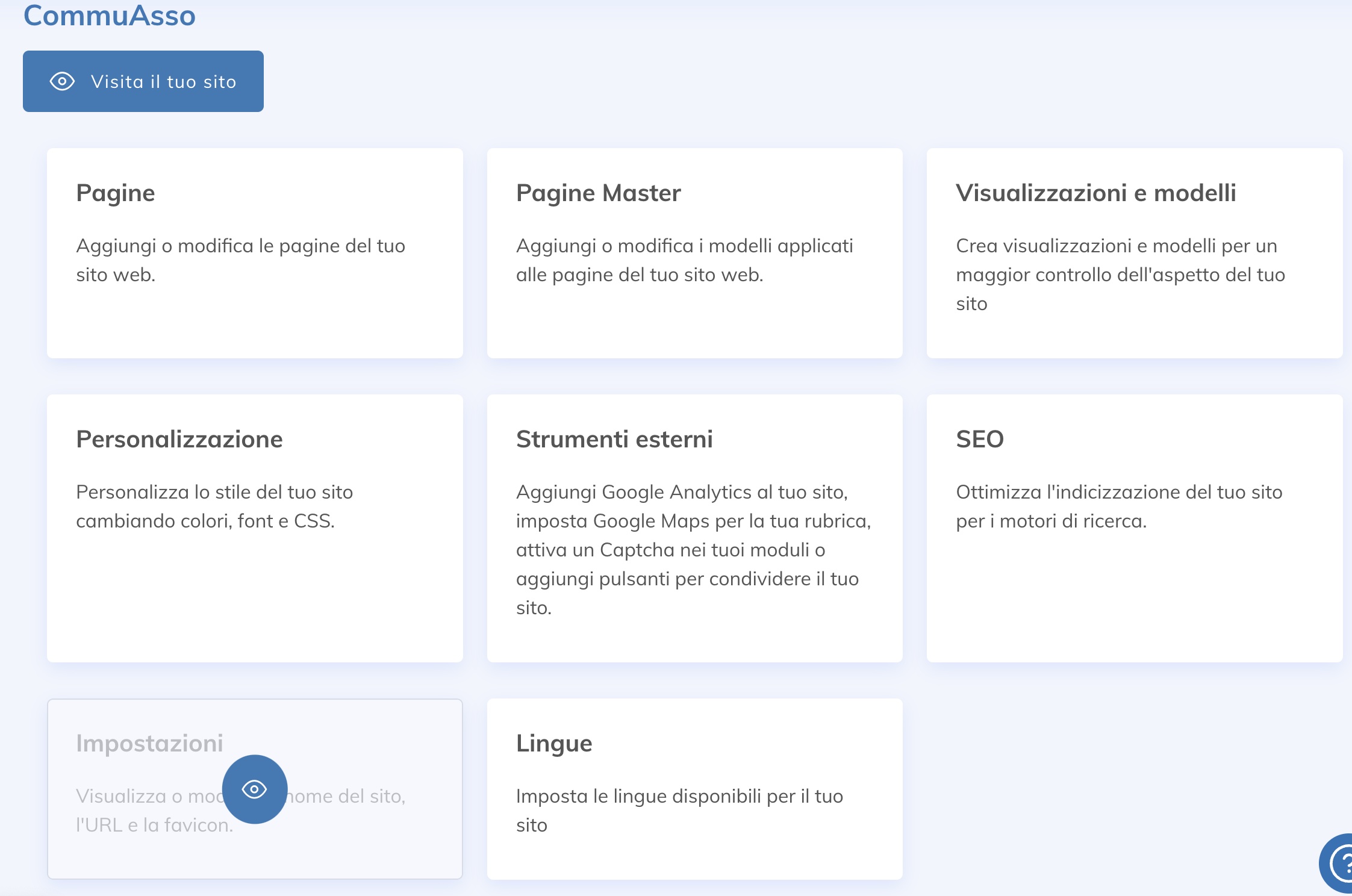Click text "Aggiungi Google Analytics al tuo sito"
Image resolution: width=1352 pixels, height=896 pixels.
[x=681, y=492]
